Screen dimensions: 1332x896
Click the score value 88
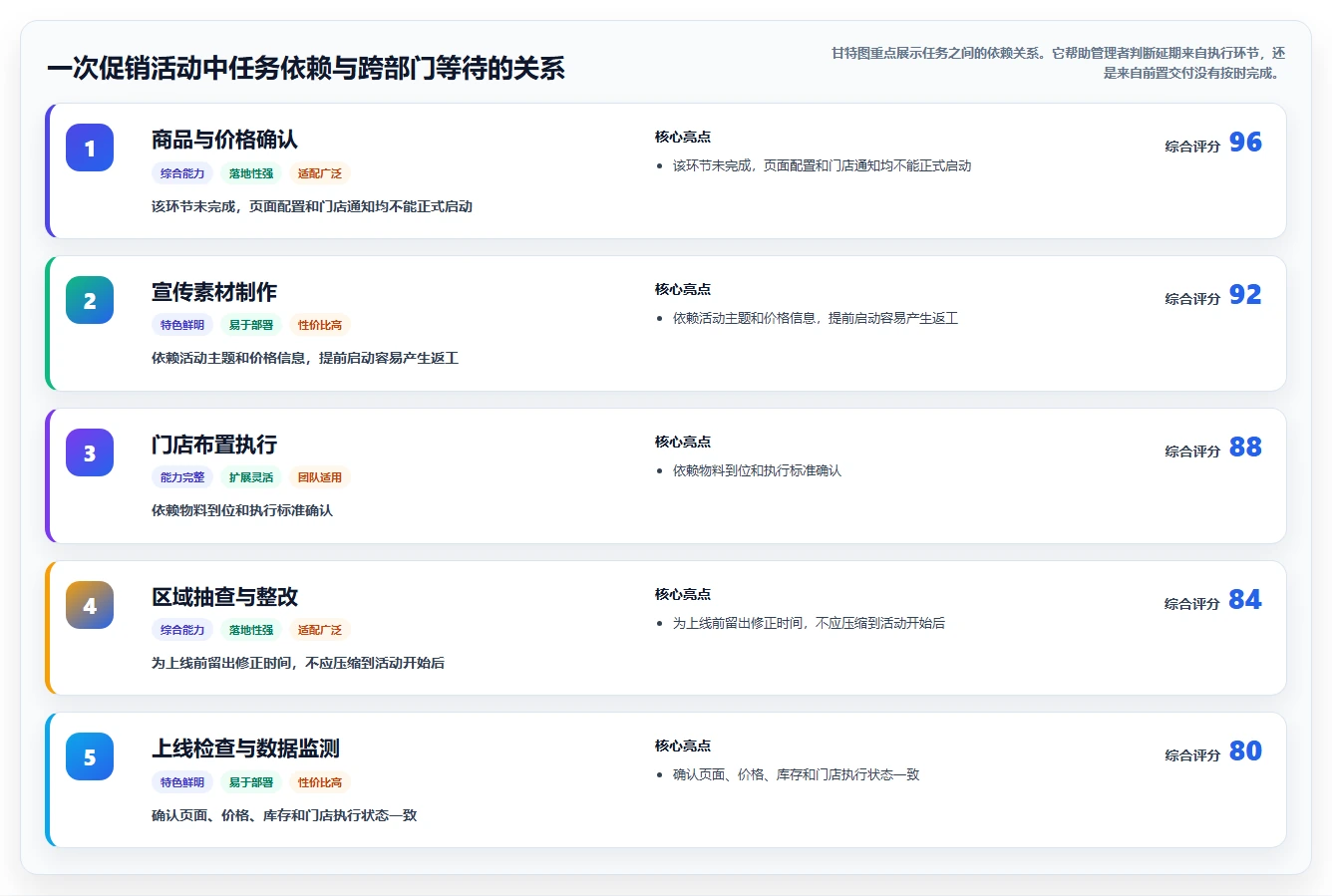(1245, 448)
